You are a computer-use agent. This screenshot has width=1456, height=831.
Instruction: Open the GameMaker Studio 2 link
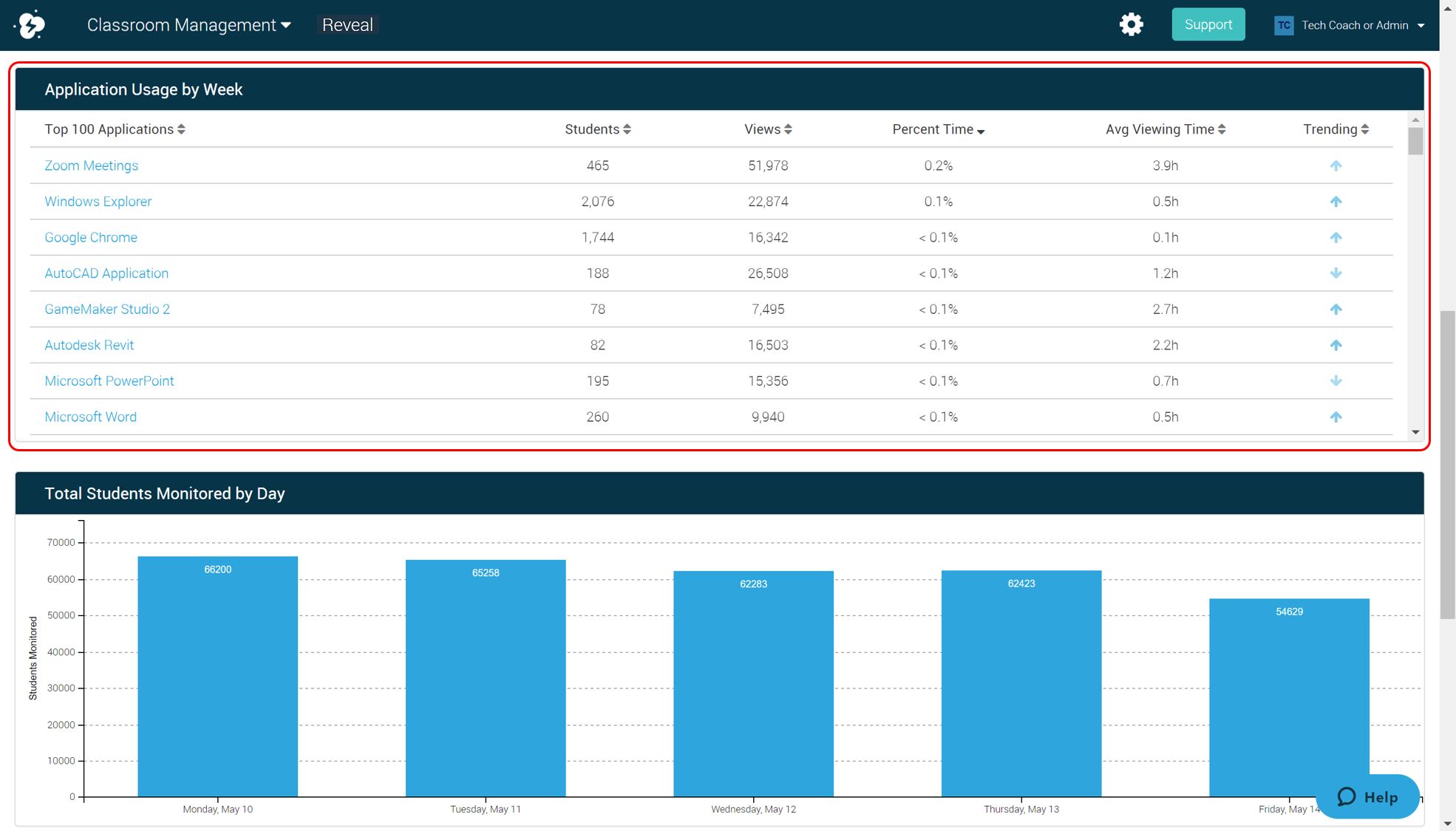(x=107, y=309)
